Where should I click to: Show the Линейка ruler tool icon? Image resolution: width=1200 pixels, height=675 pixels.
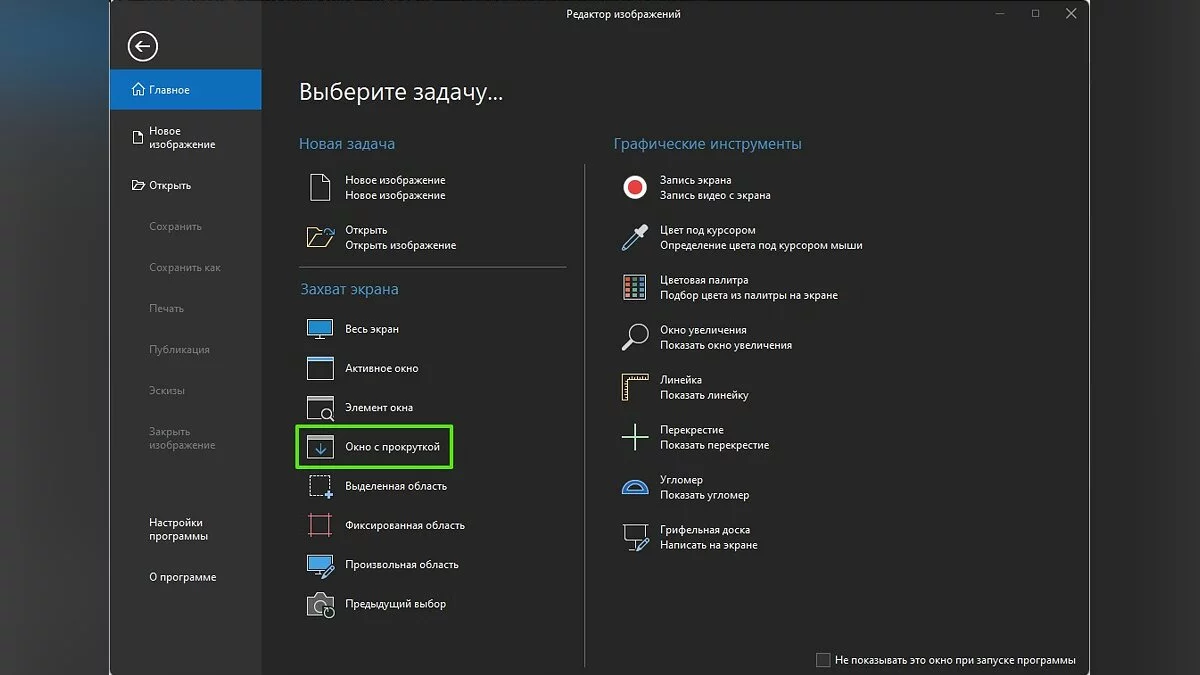coord(635,387)
